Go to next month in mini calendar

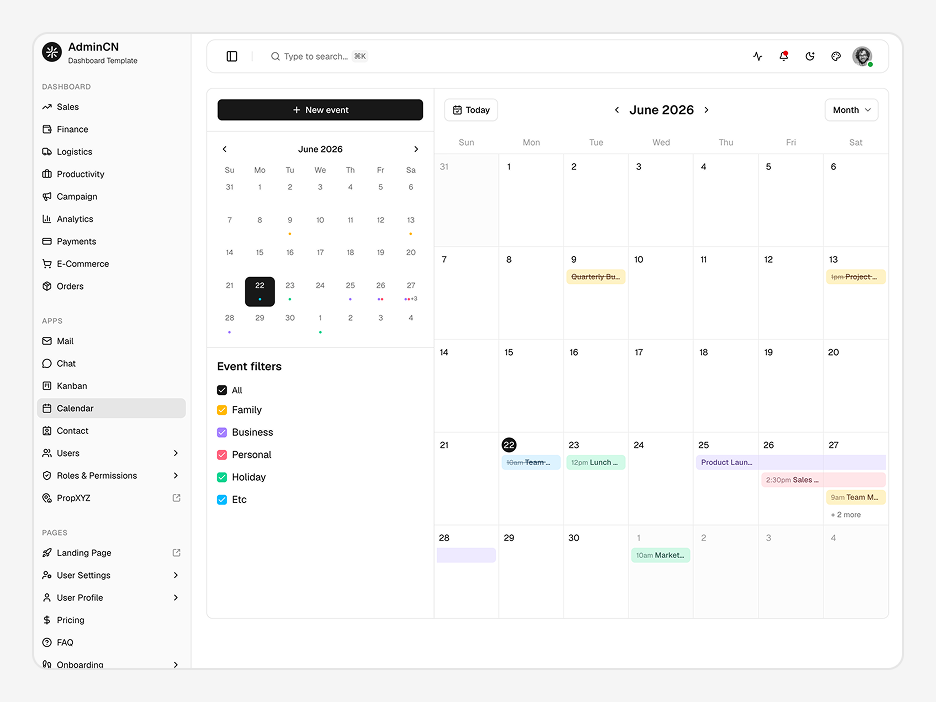click(416, 149)
